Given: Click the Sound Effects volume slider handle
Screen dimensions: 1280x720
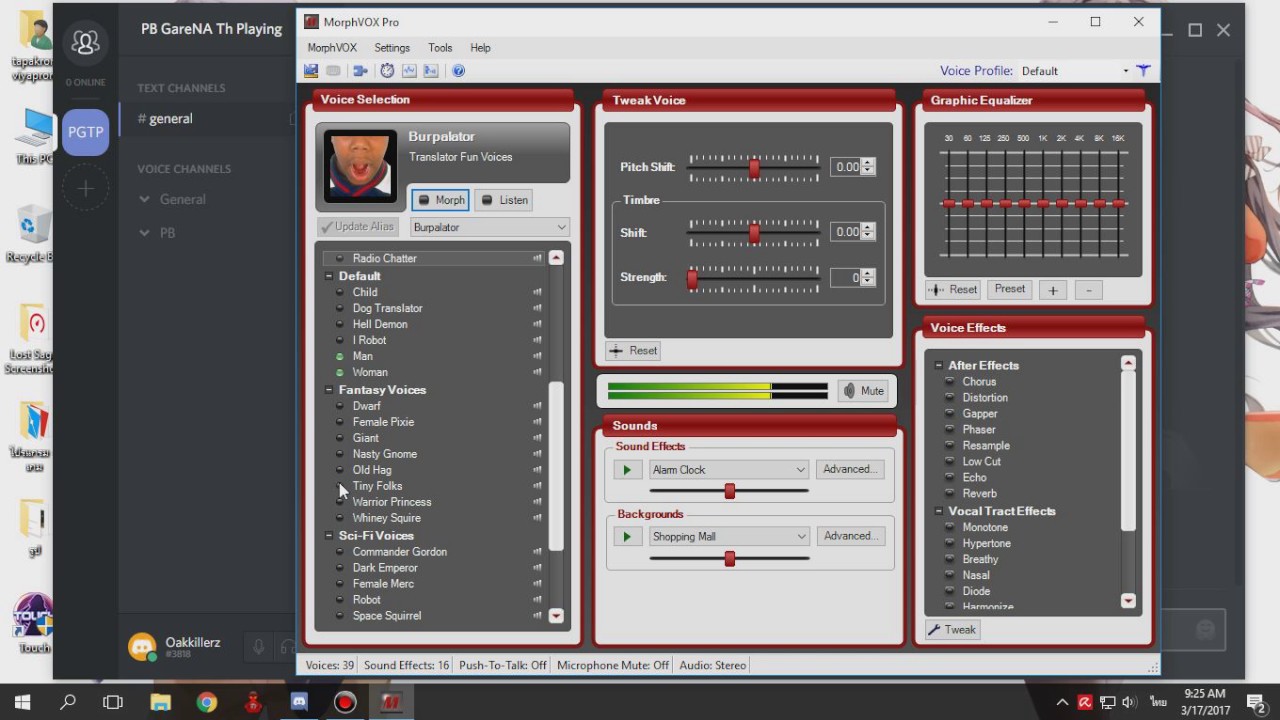Looking at the screenshot, I should [730, 491].
